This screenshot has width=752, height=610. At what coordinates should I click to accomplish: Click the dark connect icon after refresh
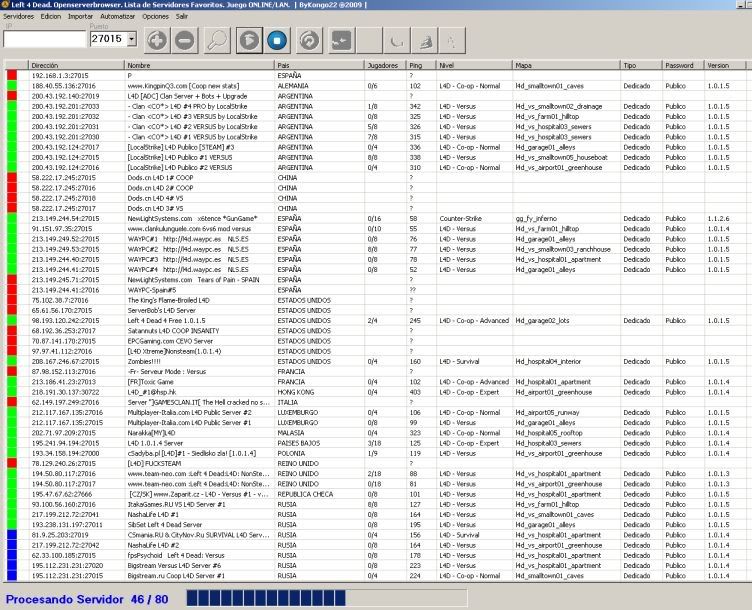[341, 40]
